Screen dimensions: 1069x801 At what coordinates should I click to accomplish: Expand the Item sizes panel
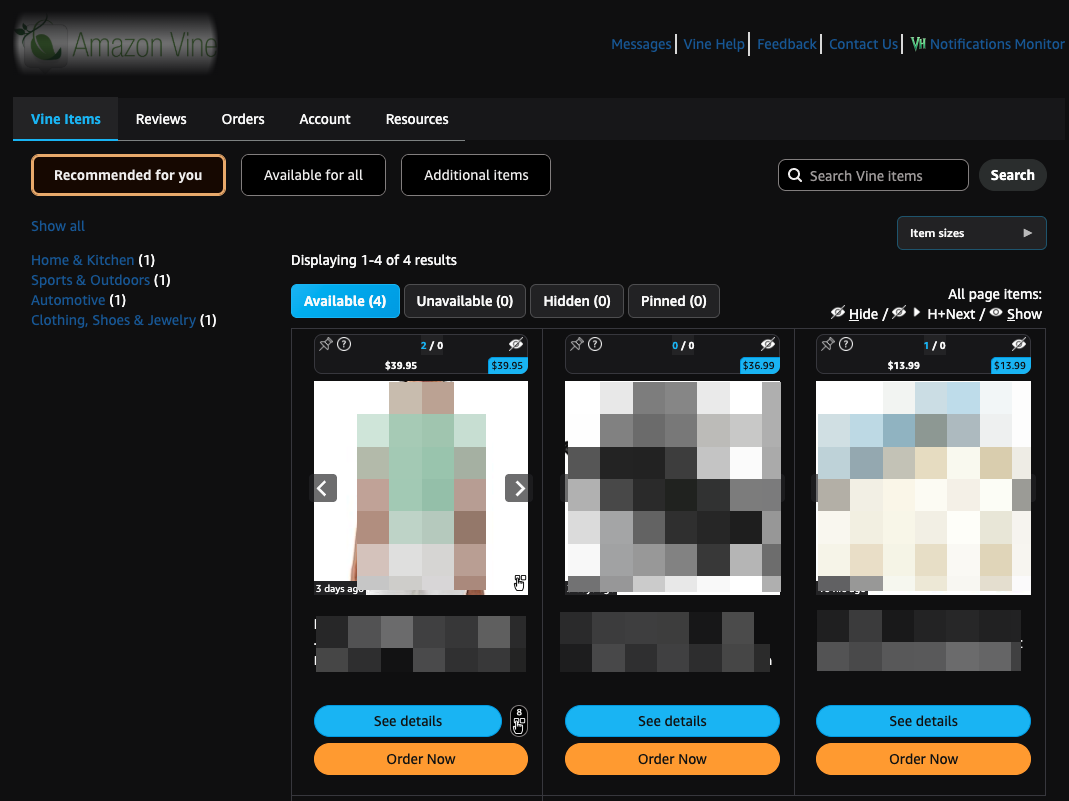971,233
